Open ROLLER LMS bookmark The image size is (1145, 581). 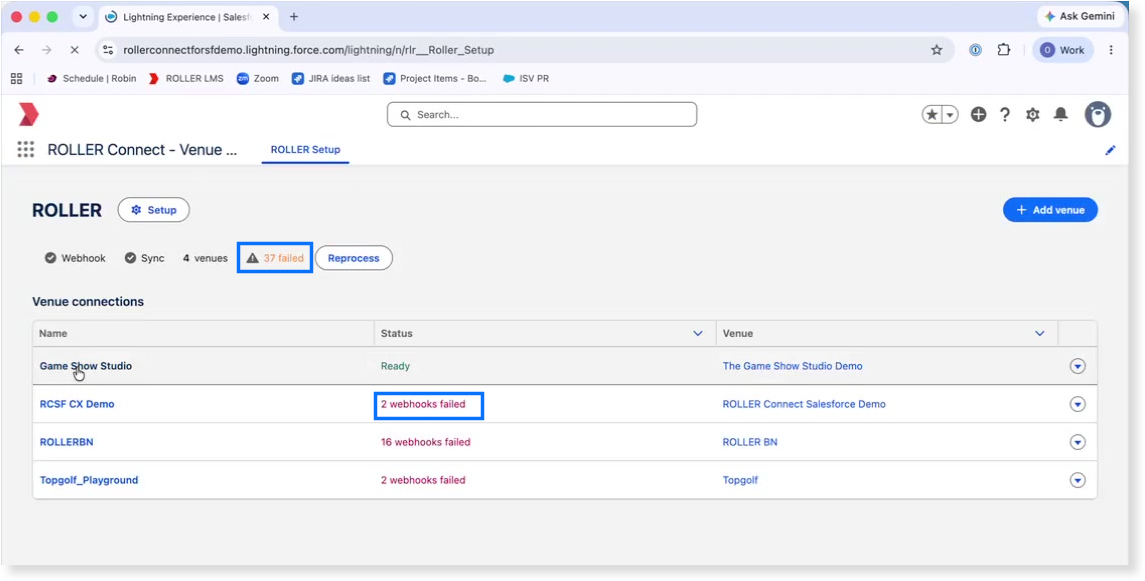tap(186, 78)
